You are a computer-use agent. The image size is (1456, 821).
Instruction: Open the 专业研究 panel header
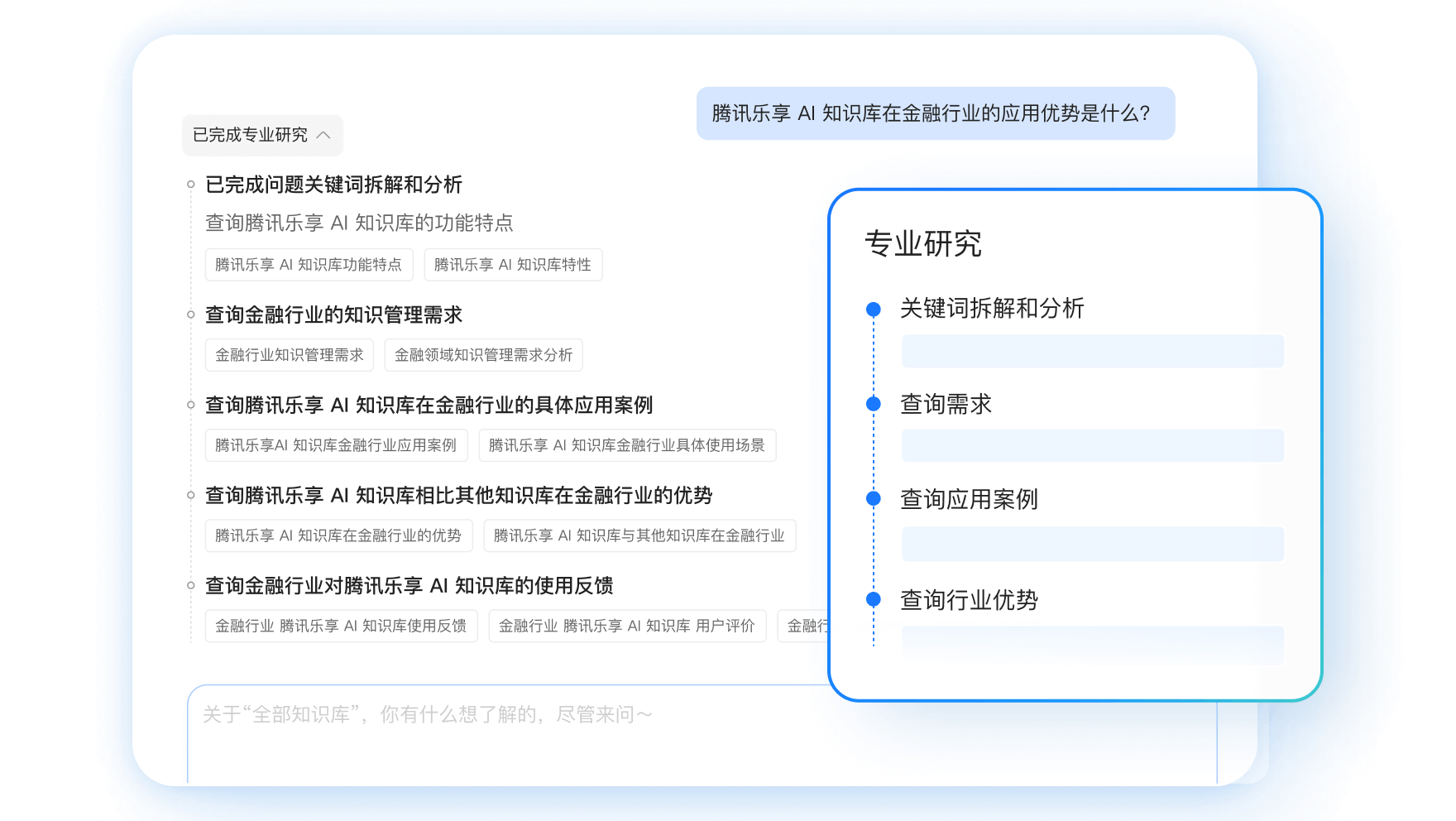coord(922,244)
